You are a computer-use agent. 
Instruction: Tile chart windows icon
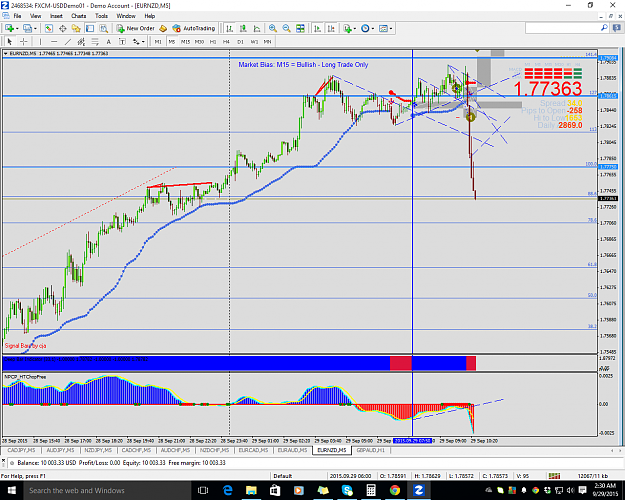coord(300,28)
